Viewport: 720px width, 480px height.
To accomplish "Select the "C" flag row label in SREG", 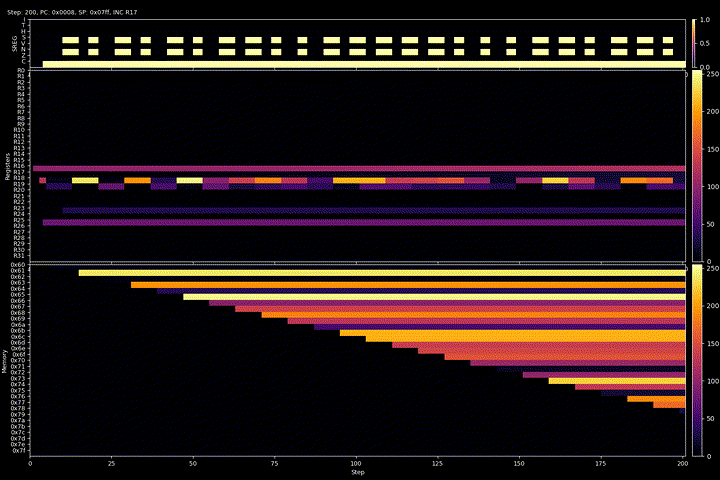I will pyautogui.click(x=23, y=61).
